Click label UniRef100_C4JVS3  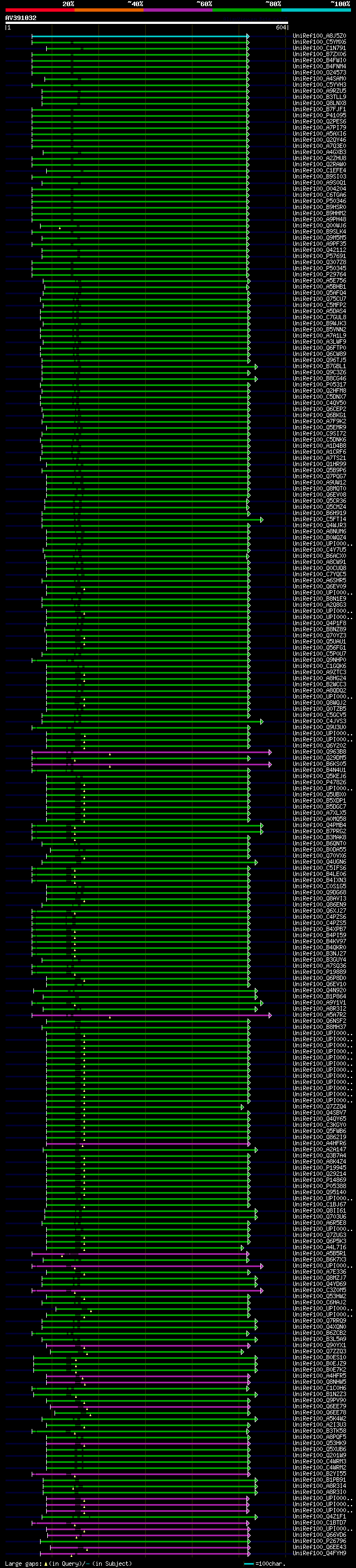[319, 721]
